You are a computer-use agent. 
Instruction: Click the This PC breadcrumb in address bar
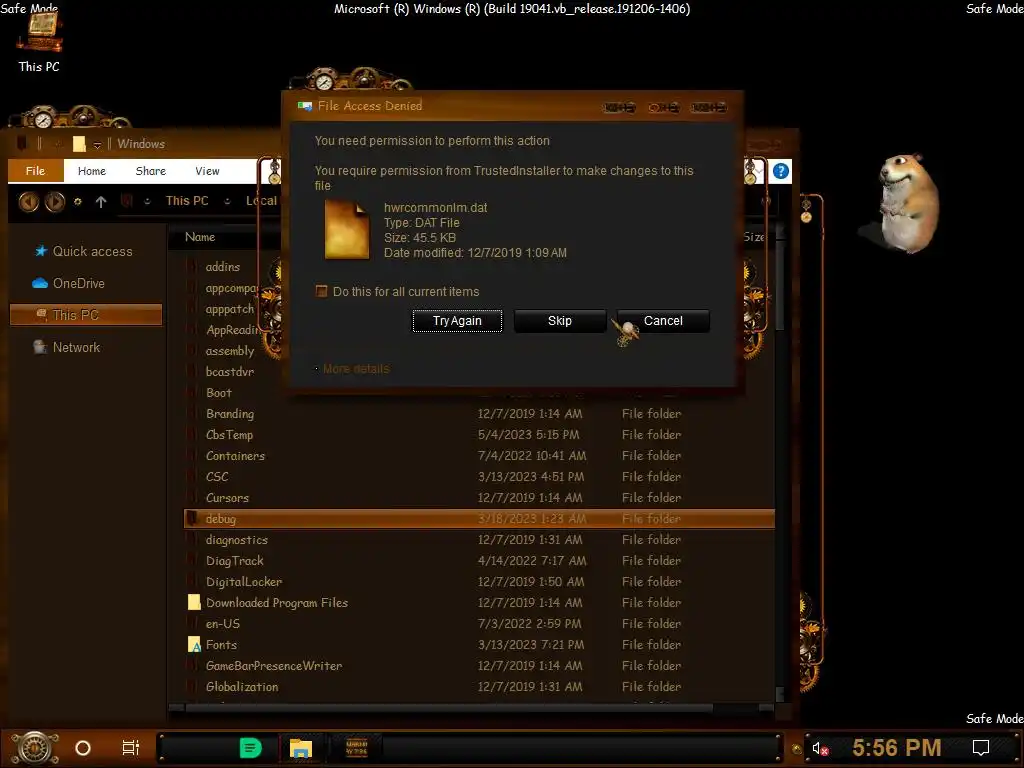tap(187, 201)
